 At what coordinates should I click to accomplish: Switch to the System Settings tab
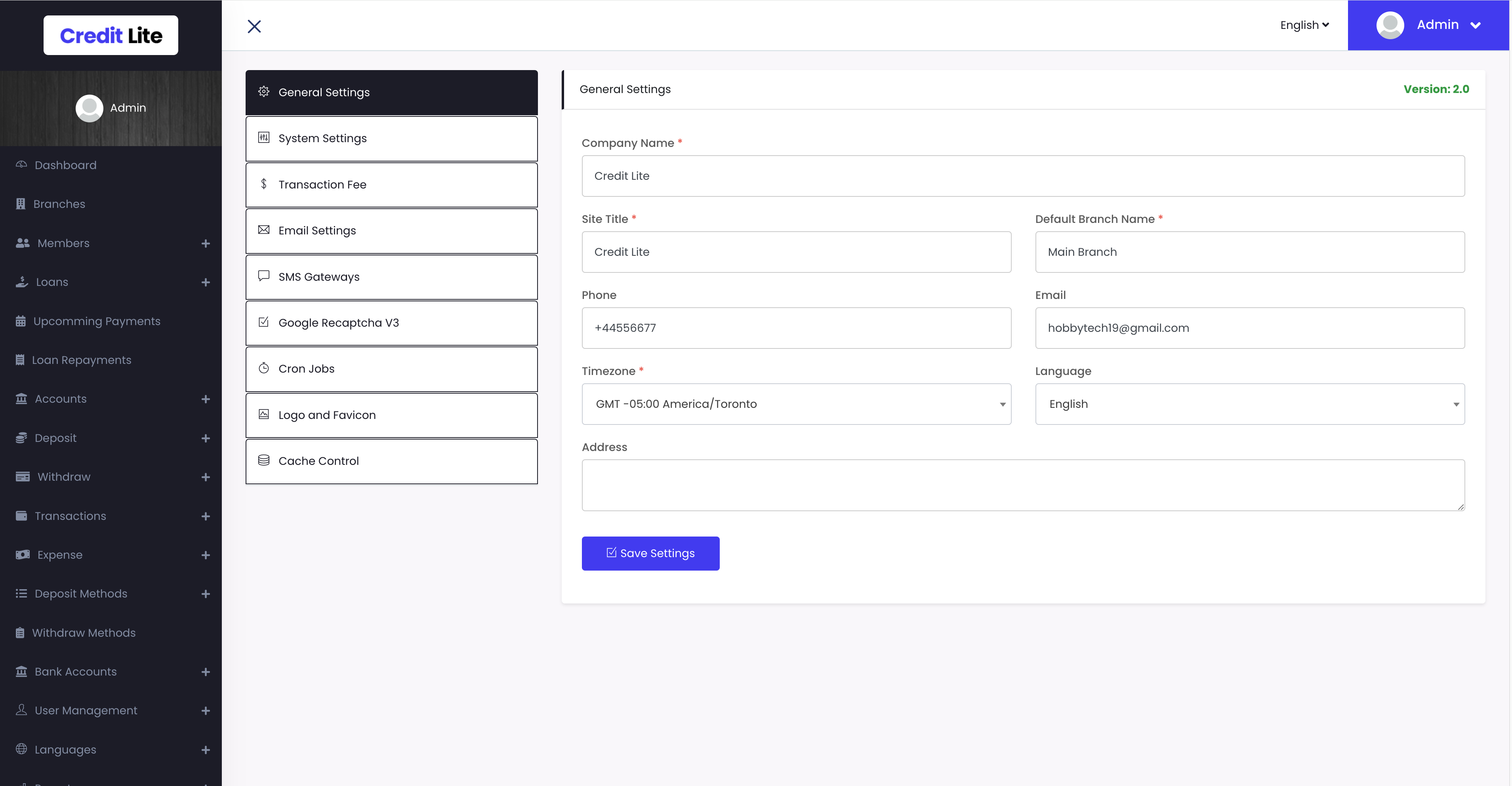click(x=391, y=139)
